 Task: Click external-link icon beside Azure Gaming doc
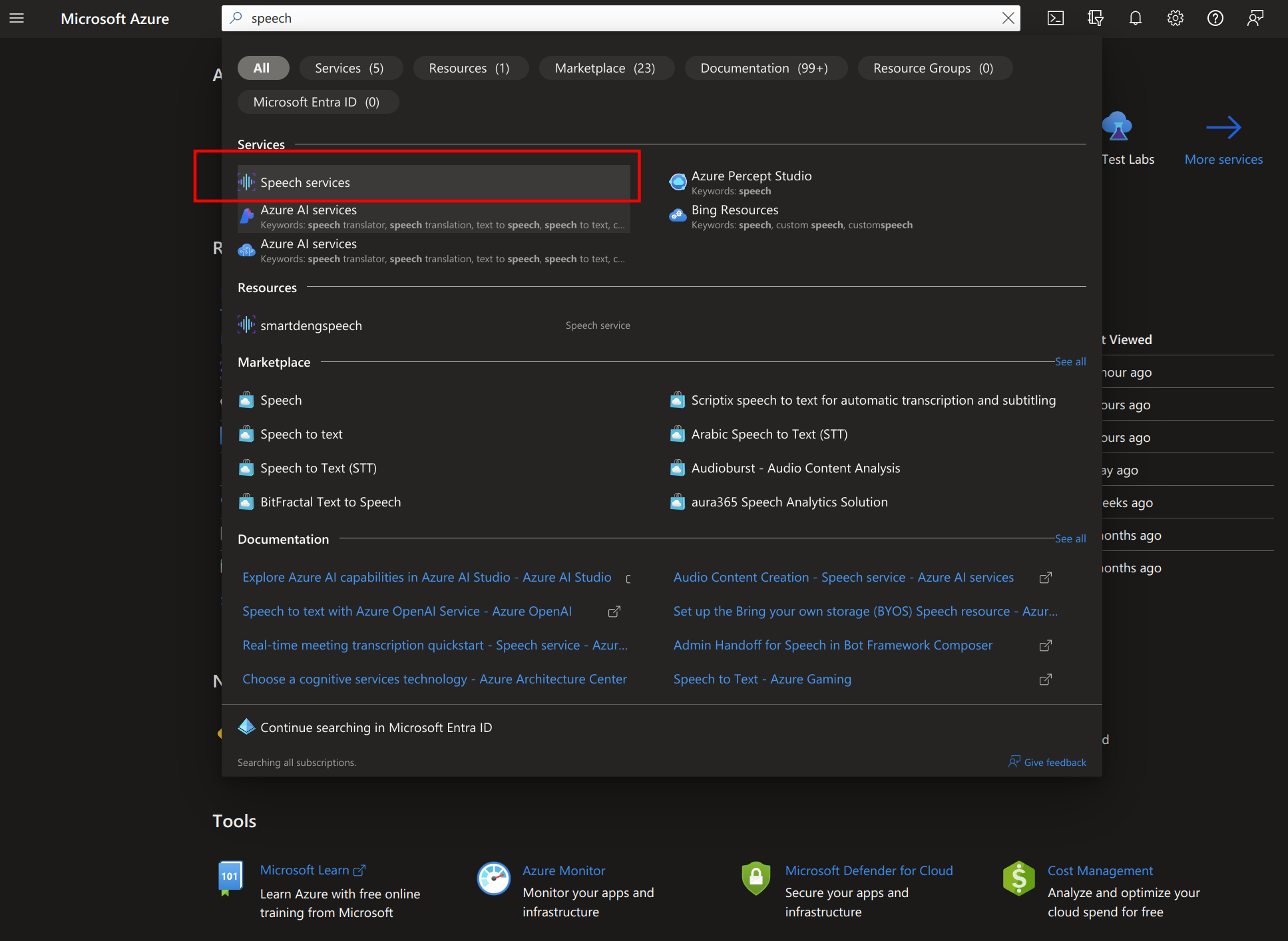[1046, 679]
